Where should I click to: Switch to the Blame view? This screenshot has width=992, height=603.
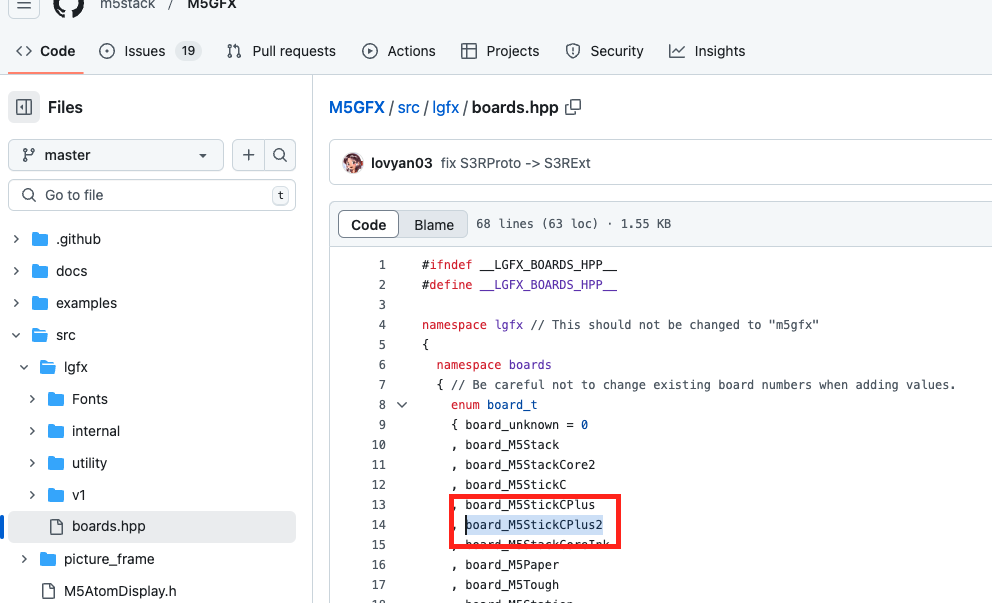pyautogui.click(x=433, y=225)
